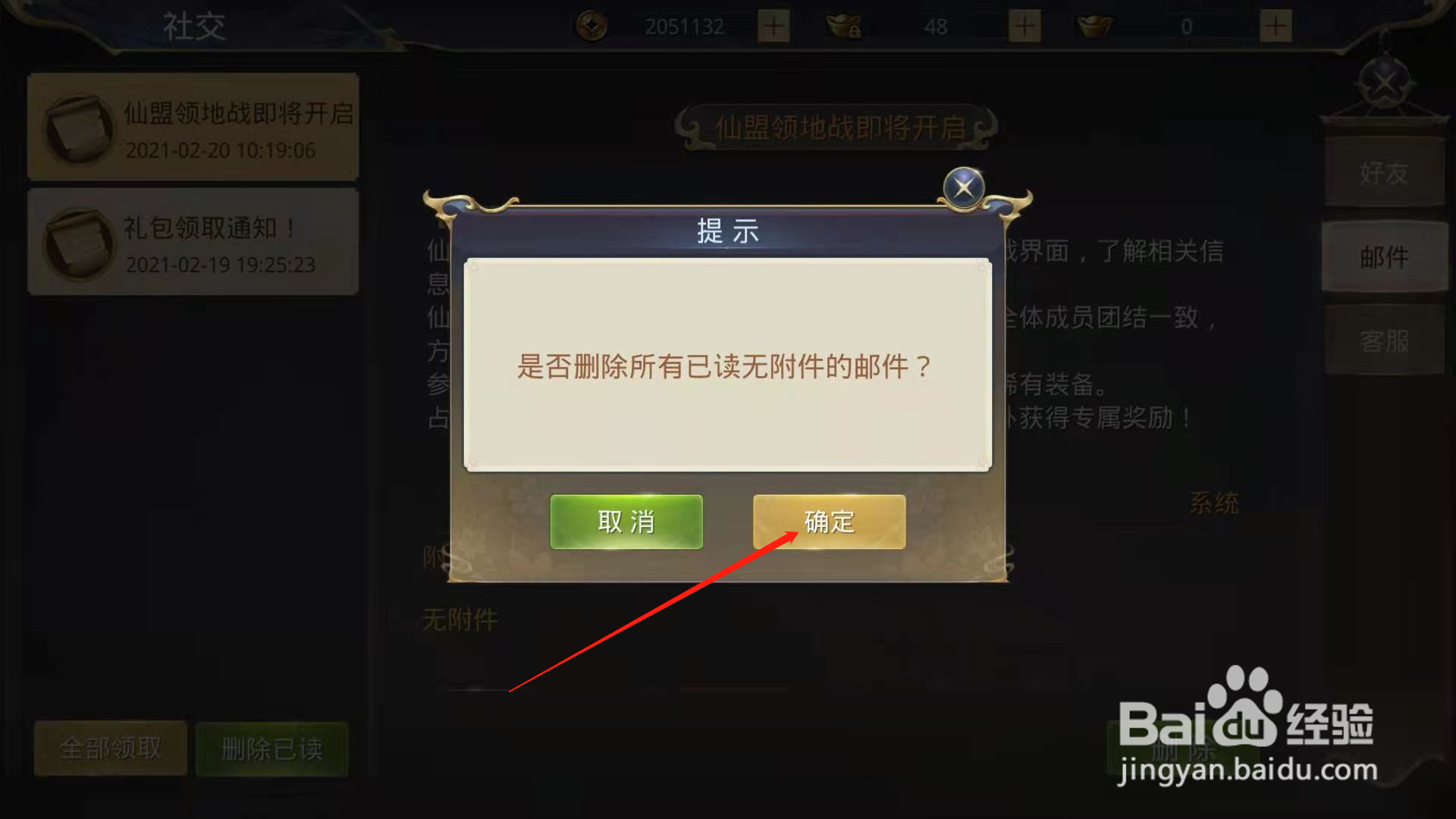Click the plus icon next to 48 ingots
The width and height of the screenshot is (1456, 819).
pos(1025,27)
